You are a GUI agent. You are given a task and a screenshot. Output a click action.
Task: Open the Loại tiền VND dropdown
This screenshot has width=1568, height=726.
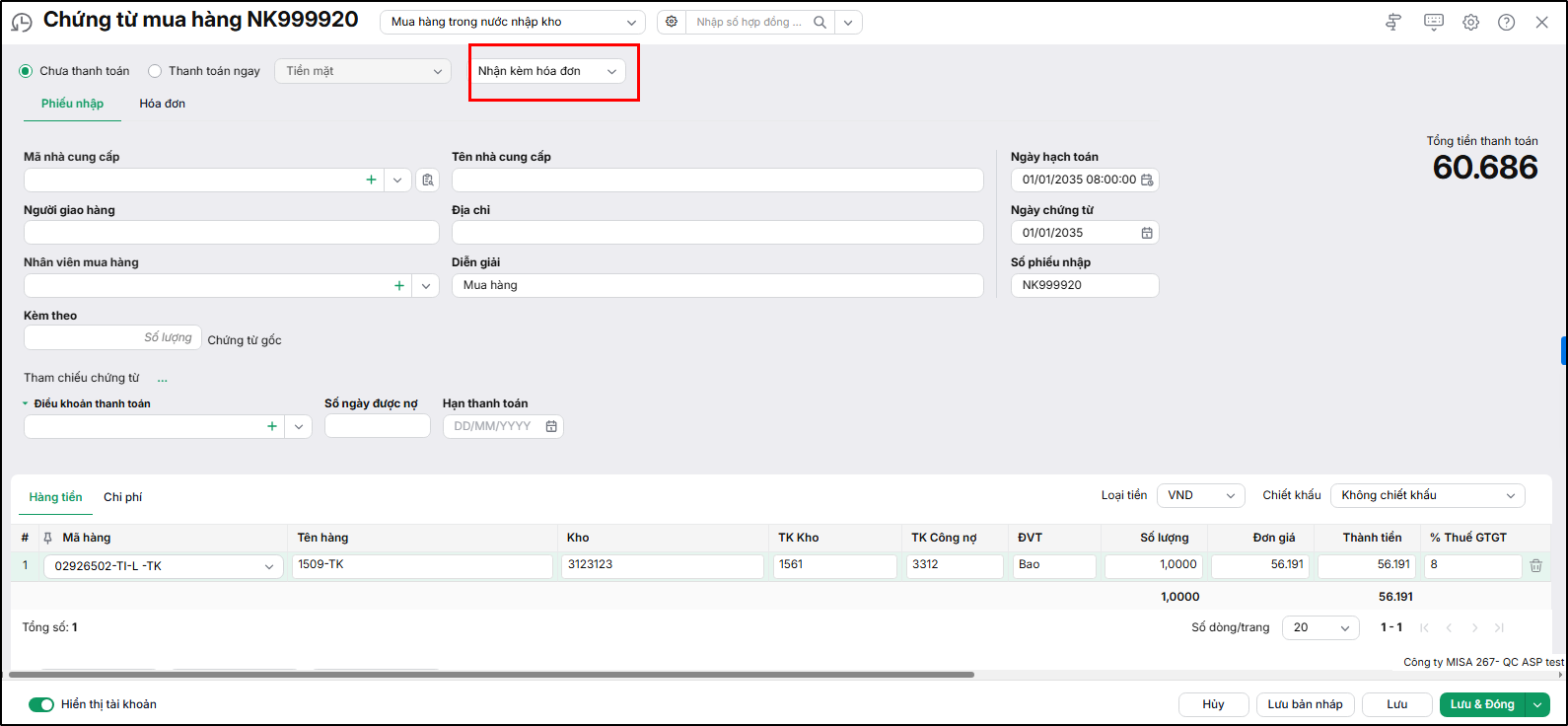point(1201,495)
